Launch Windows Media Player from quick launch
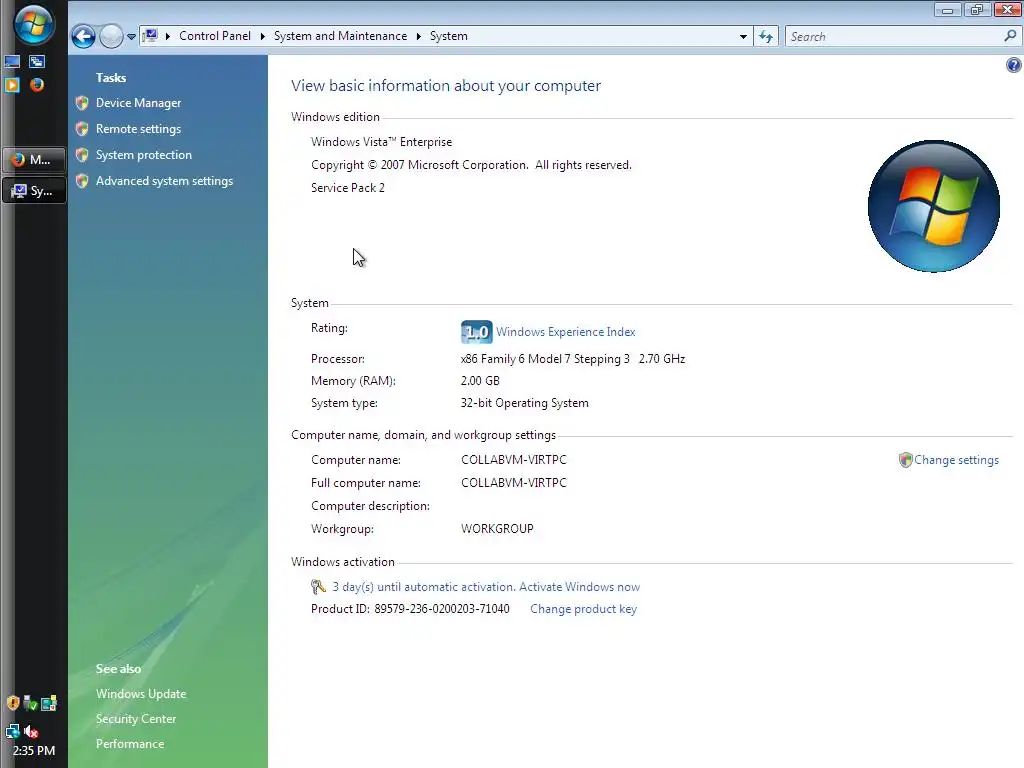 click(12, 85)
